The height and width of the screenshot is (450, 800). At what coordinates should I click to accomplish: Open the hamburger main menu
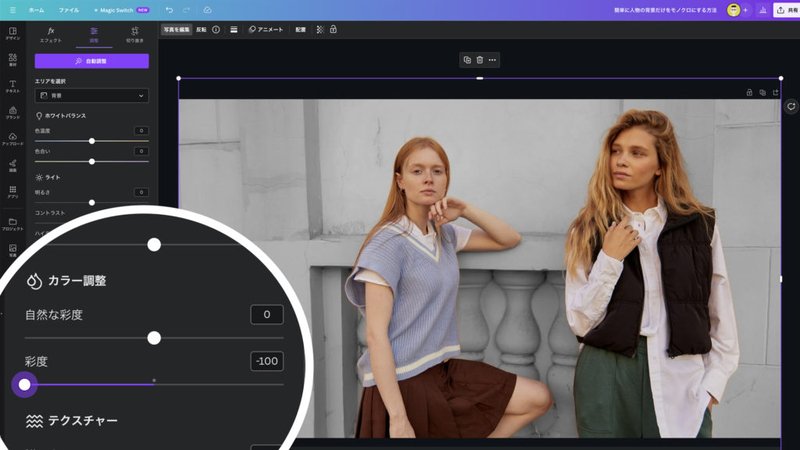[13, 10]
